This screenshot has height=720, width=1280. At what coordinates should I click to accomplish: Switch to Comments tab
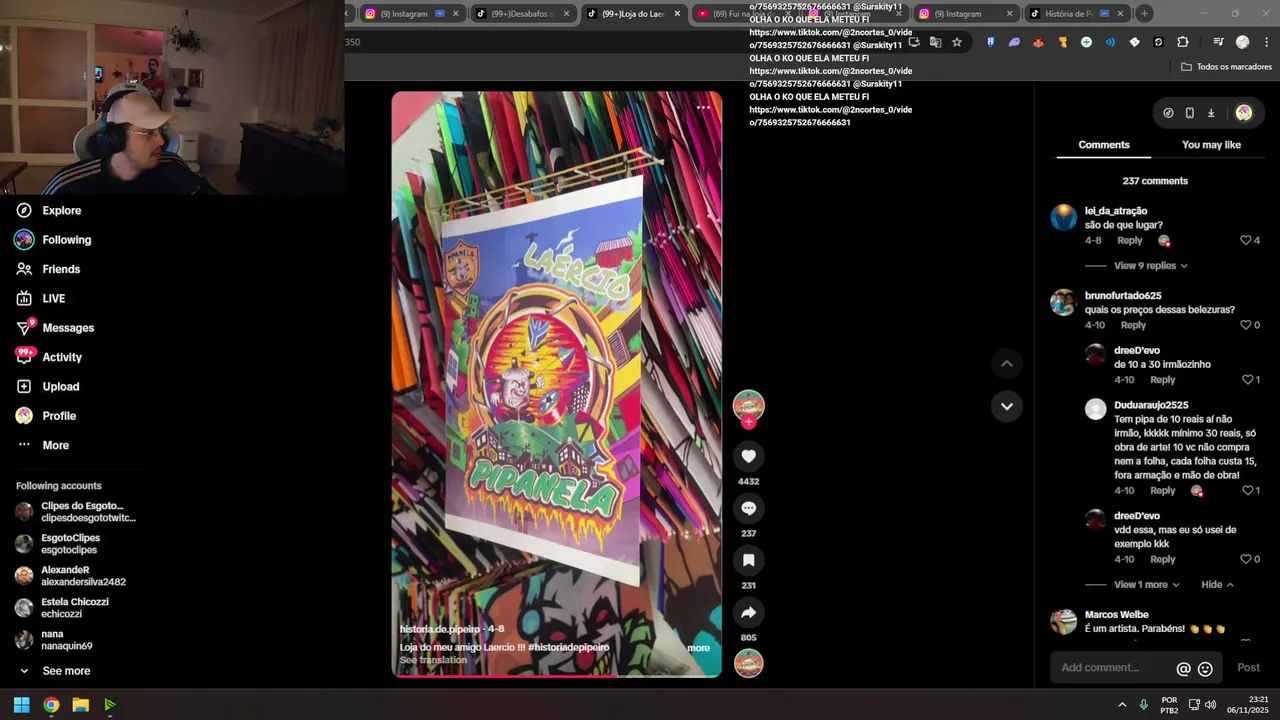[1104, 145]
